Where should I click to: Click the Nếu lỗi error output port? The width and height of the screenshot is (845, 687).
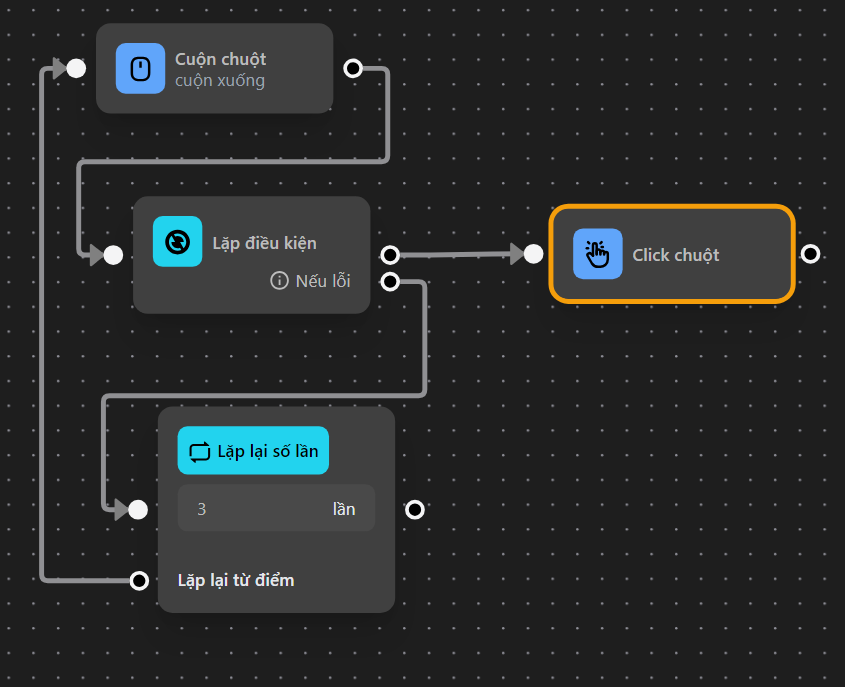tap(390, 281)
